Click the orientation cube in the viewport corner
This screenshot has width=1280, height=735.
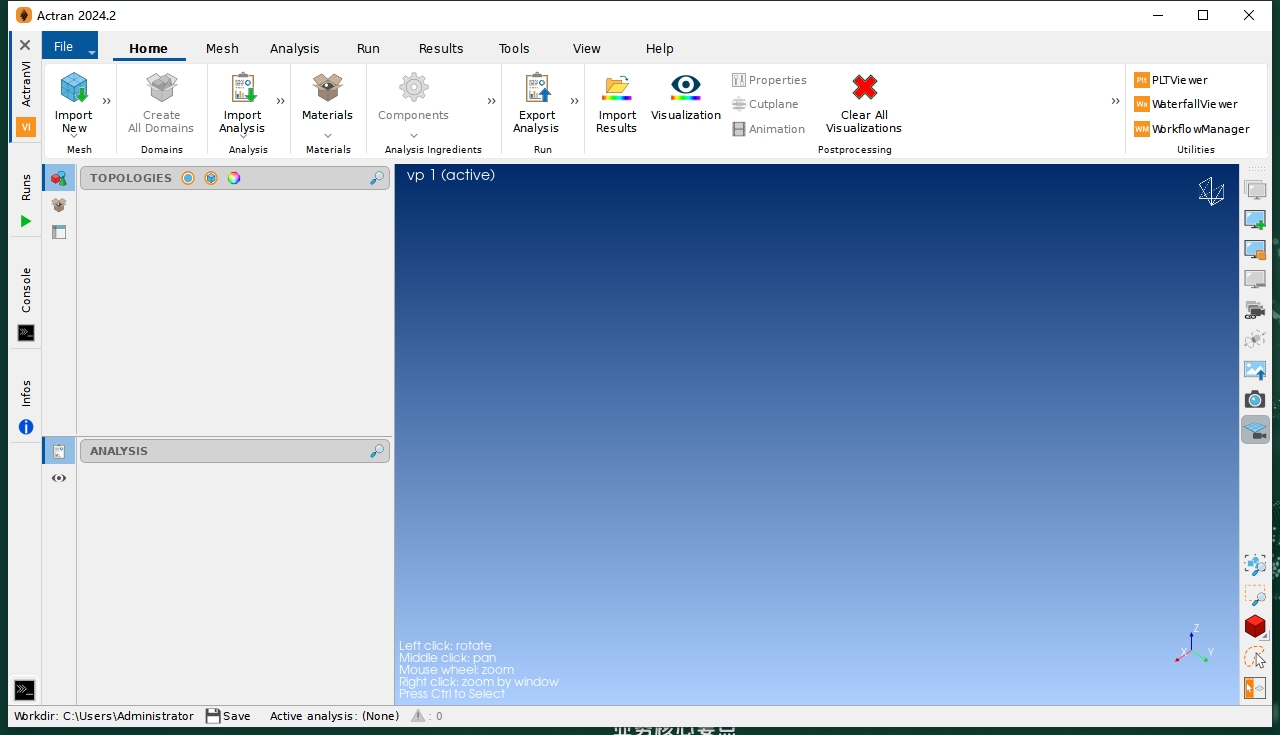pos(1211,191)
